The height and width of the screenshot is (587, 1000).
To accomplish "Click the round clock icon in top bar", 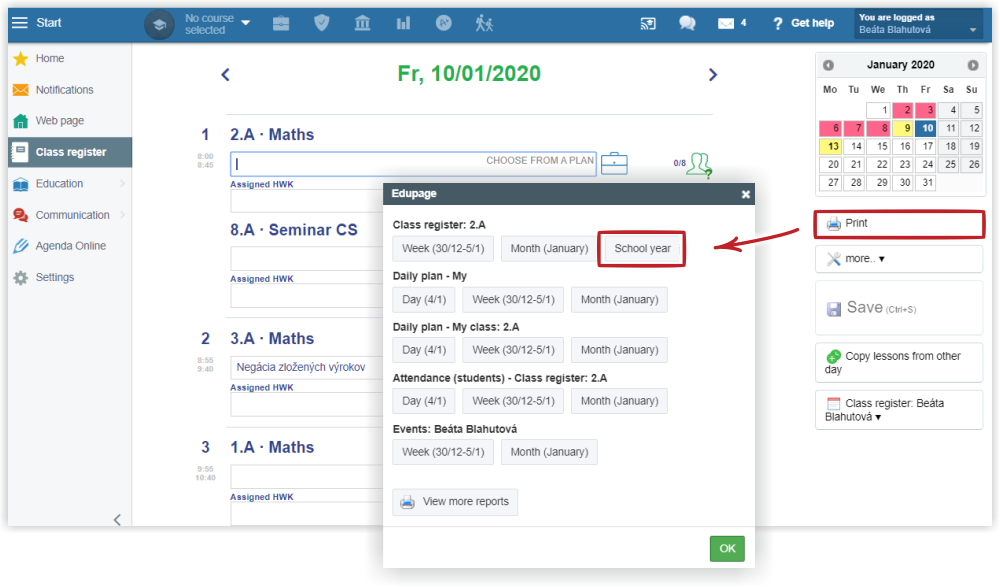I will (444, 24).
